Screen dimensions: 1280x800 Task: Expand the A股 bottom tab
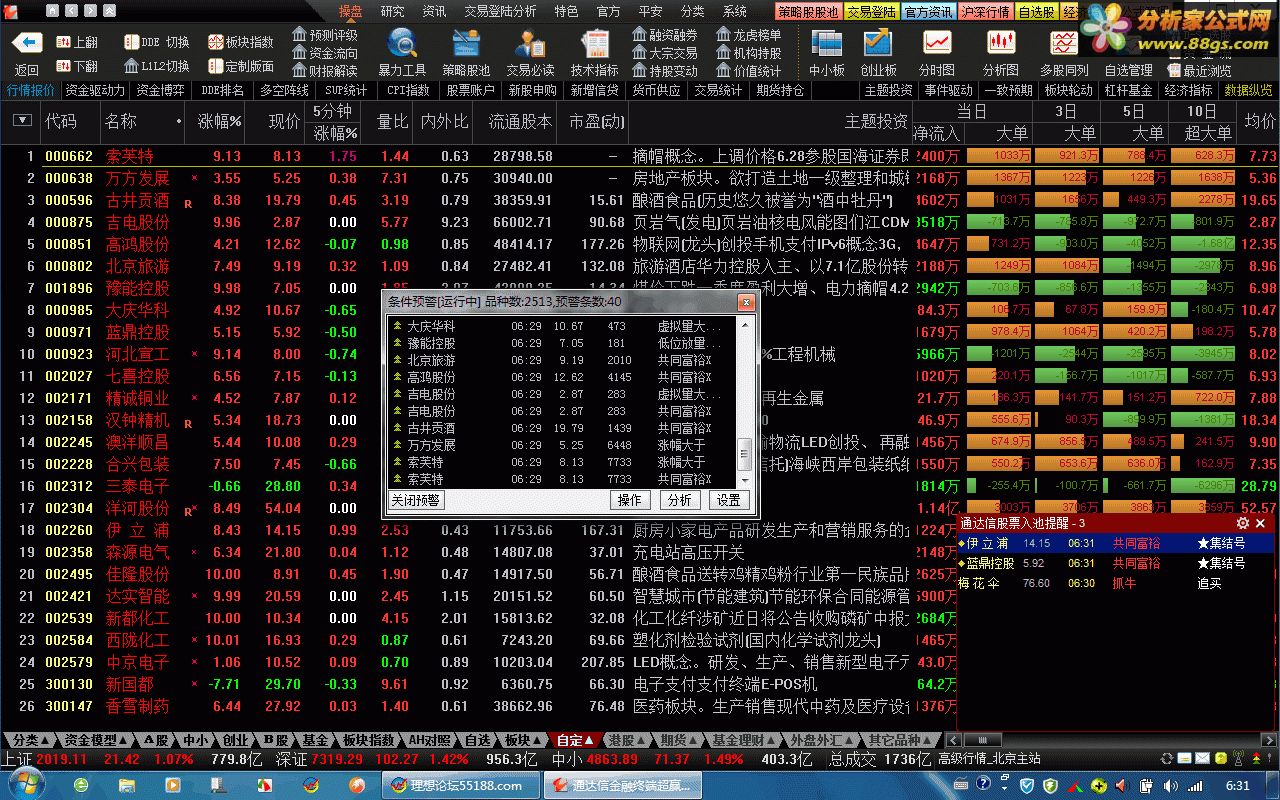[x=156, y=740]
